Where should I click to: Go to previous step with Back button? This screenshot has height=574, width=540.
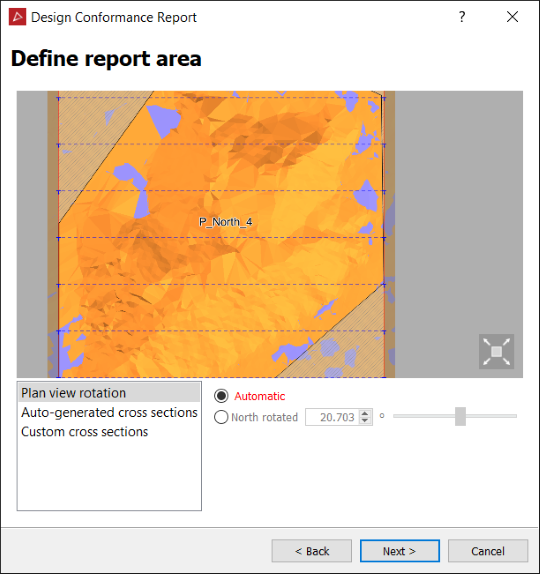coord(312,551)
